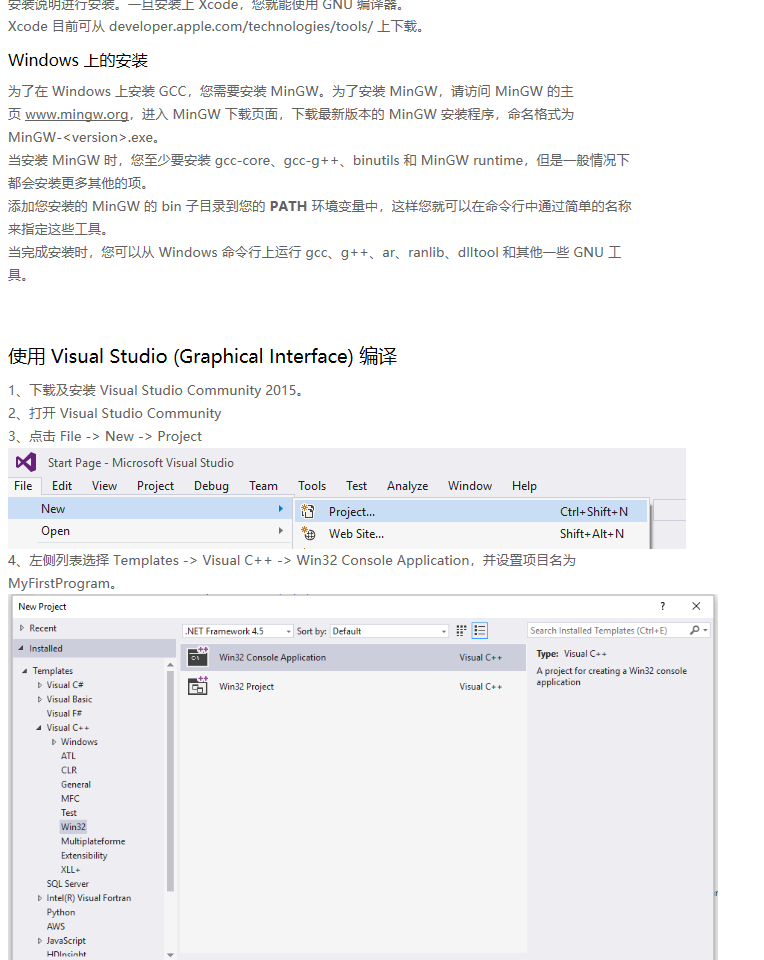Switch templates to small icons grid view
The width and height of the screenshot is (764, 960).
click(461, 630)
